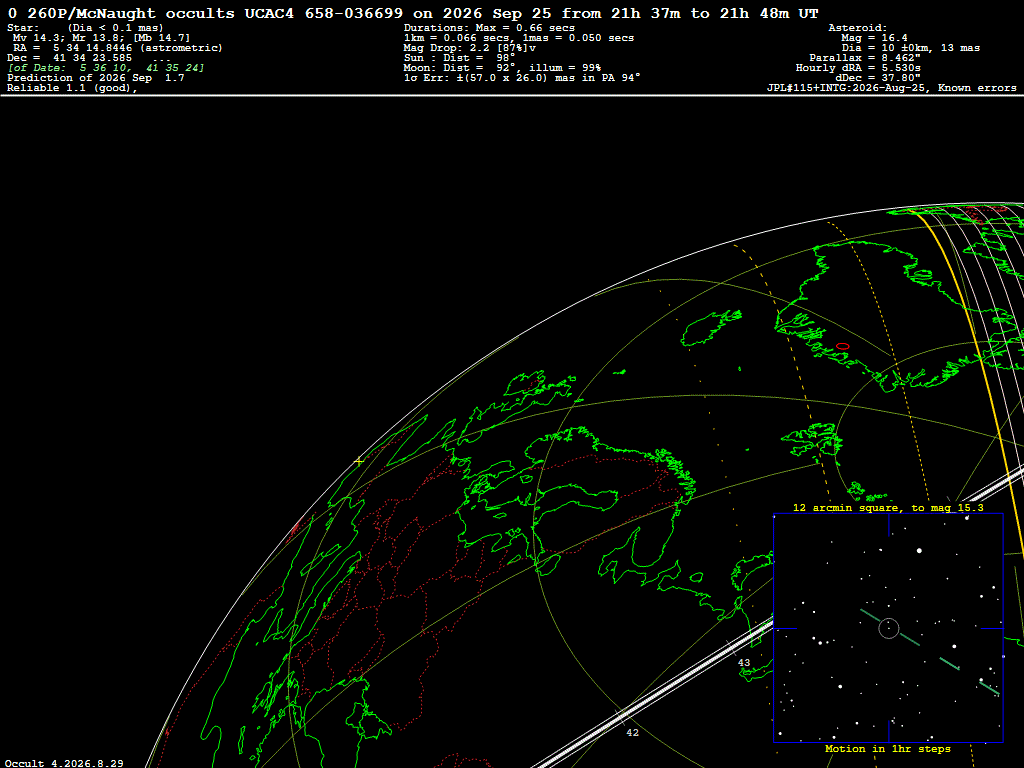1024x768 pixels.
Task: Select the '12 arcmin square, to mag 15.3' caption
Action: pyautogui.click(x=888, y=507)
